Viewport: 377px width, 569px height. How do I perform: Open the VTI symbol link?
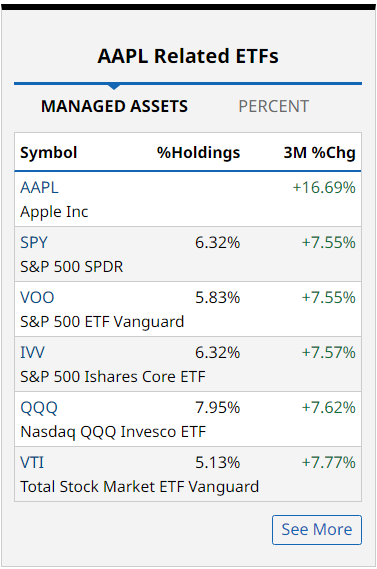click(32, 463)
